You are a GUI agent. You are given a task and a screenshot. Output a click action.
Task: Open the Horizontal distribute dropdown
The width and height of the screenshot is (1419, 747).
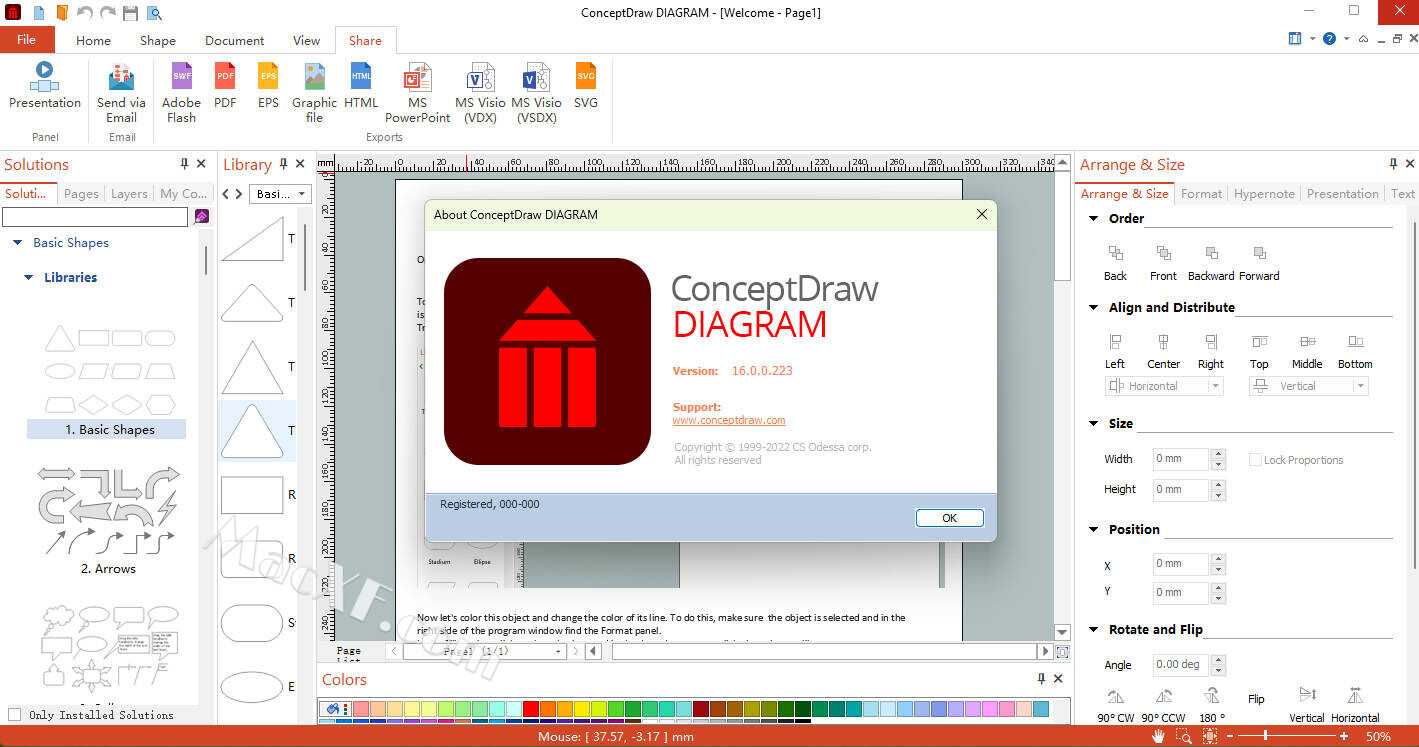[1215, 386]
